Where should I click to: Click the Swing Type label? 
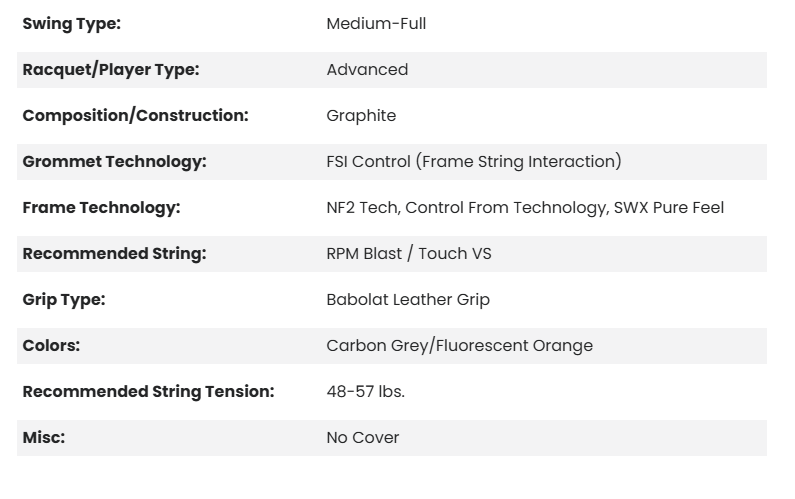tap(71, 24)
